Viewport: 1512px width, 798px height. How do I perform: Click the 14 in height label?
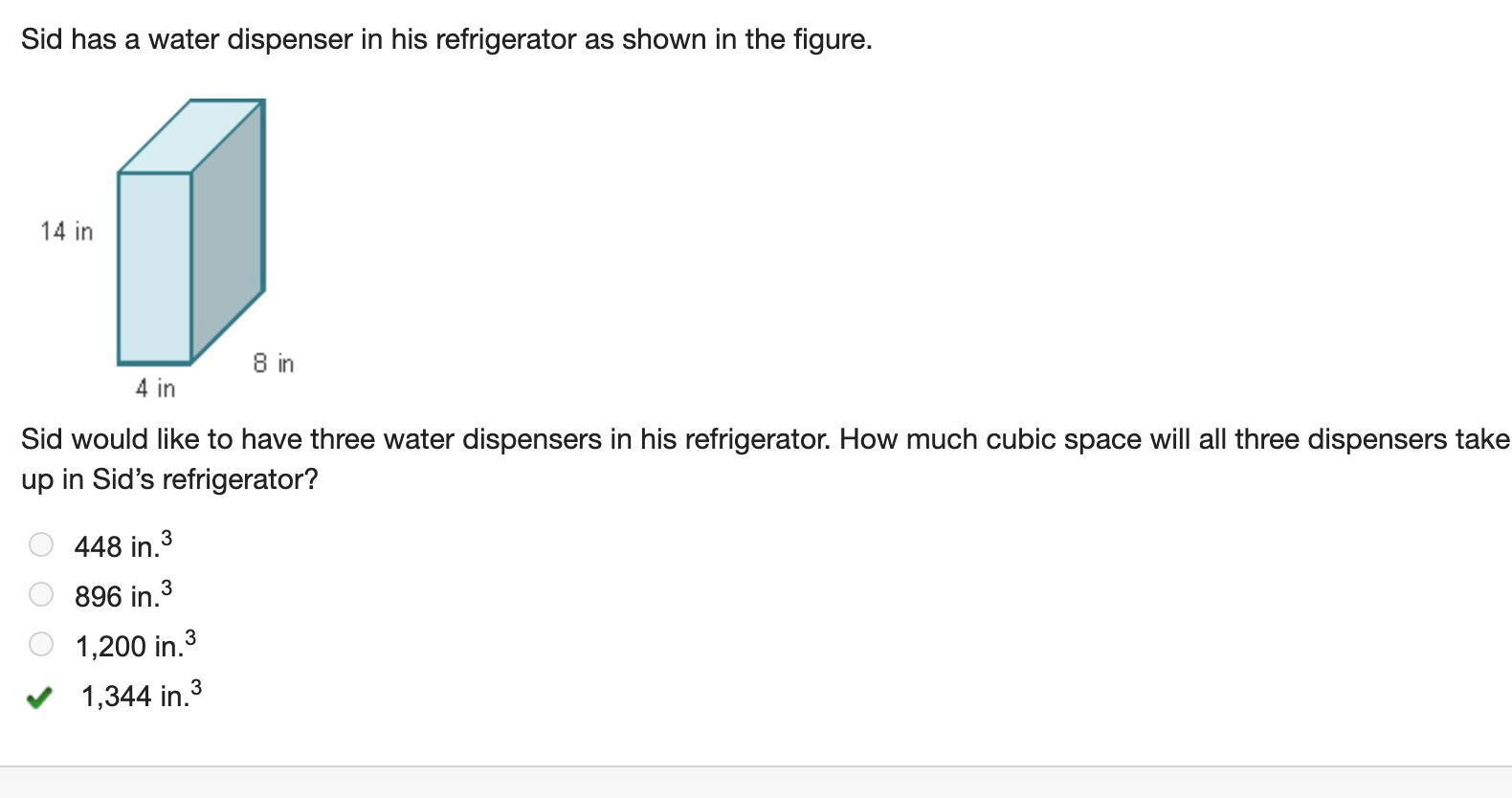pyautogui.click(x=67, y=232)
